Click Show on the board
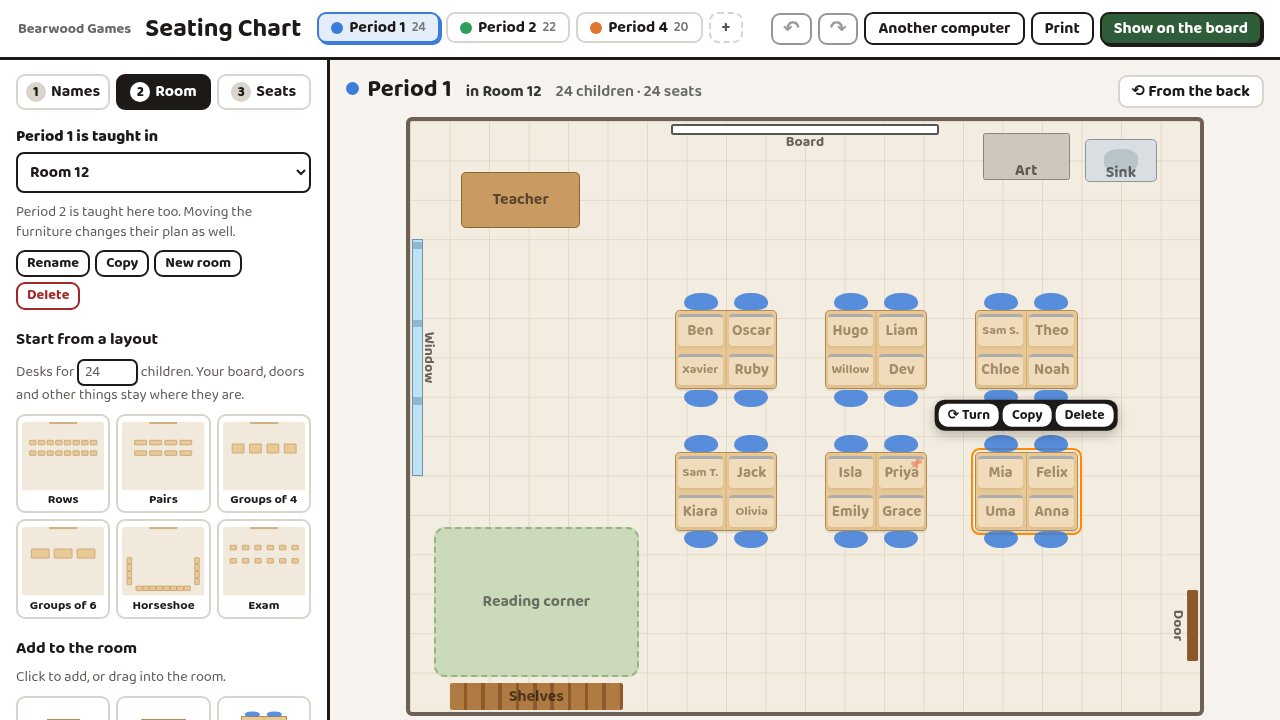The width and height of the screenshot is (1280, 720). [1180, 28]
